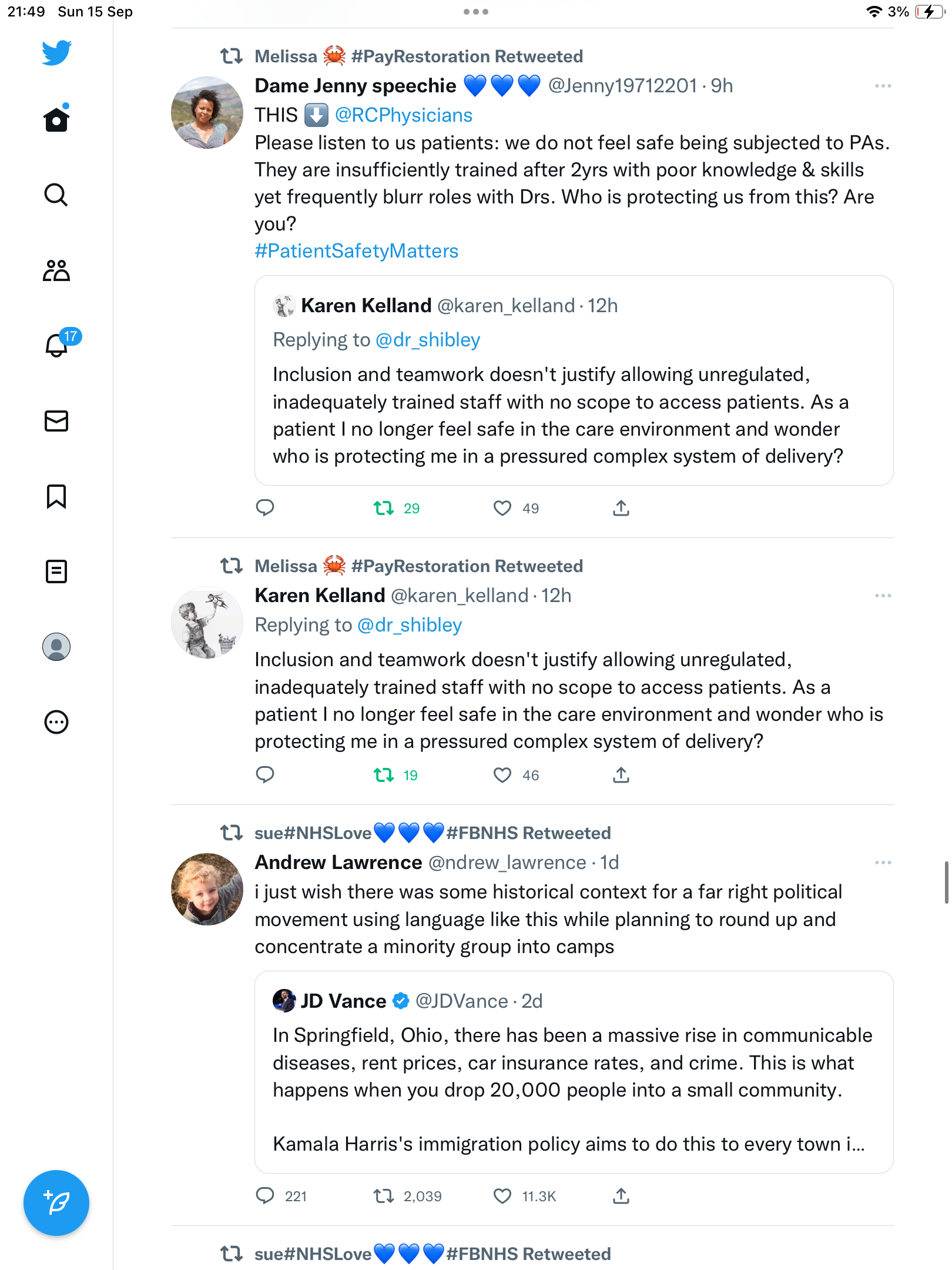Open Bookmarks icon in sidebar
This screenshot has width=952, height=1270.
tap(56, 496)
